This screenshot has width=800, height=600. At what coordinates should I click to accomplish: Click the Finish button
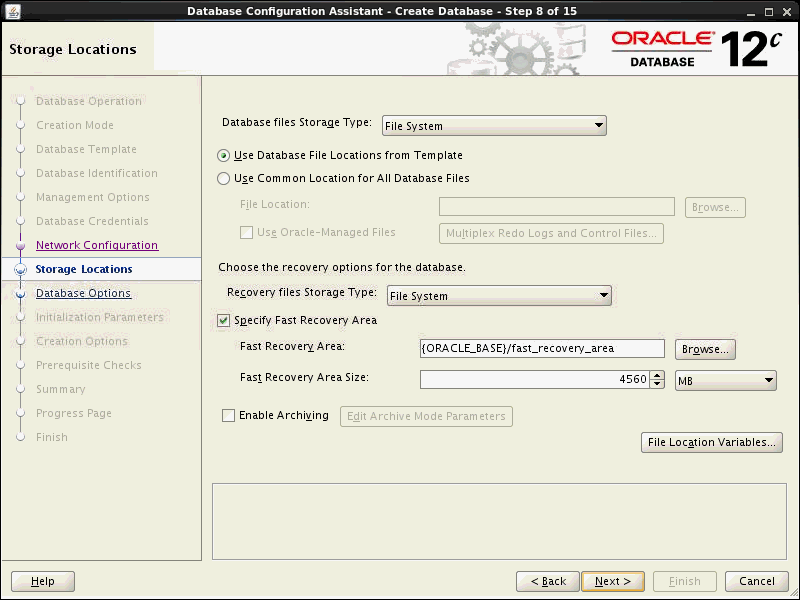coord(685,581)
